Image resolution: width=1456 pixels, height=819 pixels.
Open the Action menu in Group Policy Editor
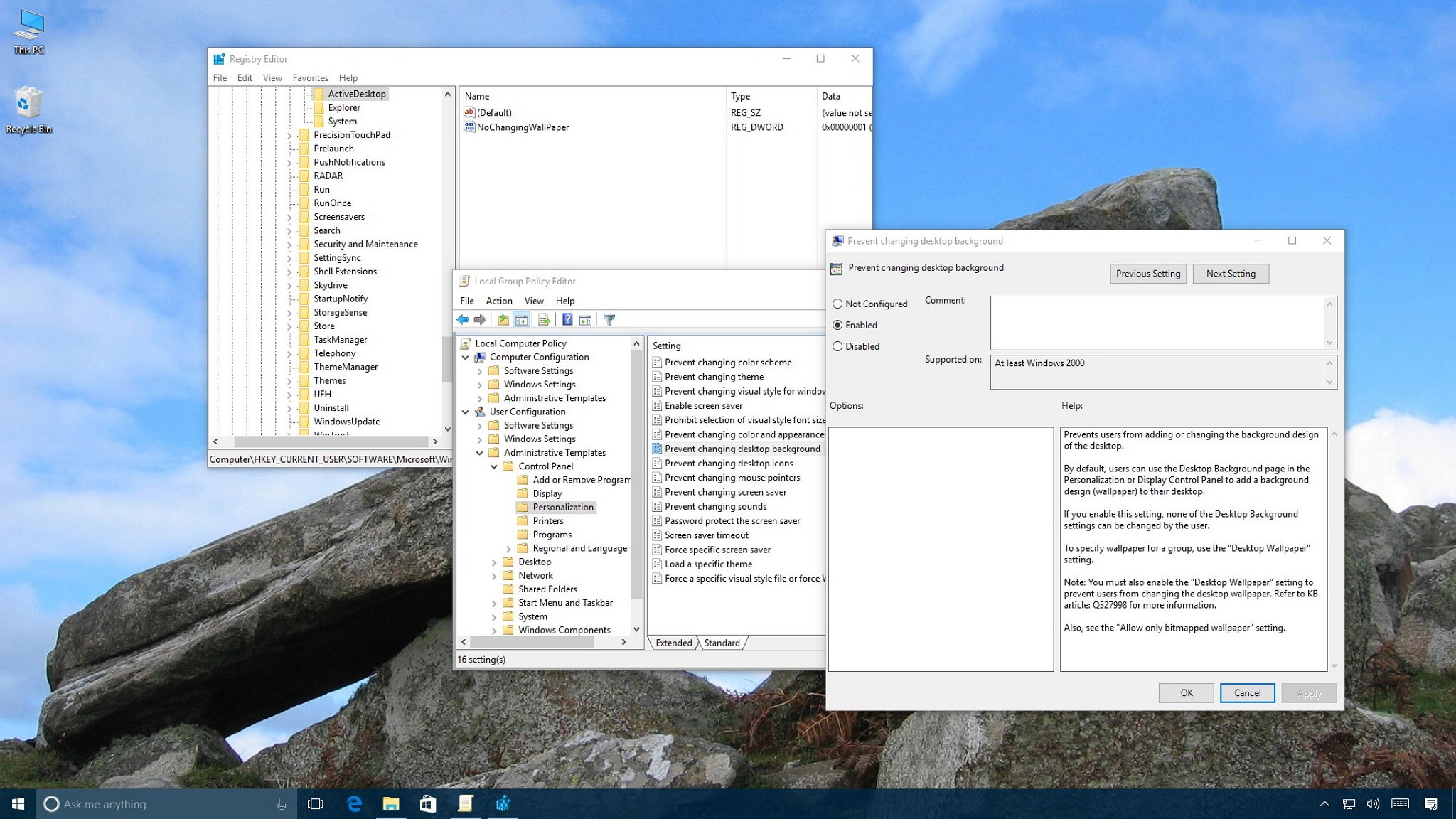pyautogui.click(x=499, y=299)
